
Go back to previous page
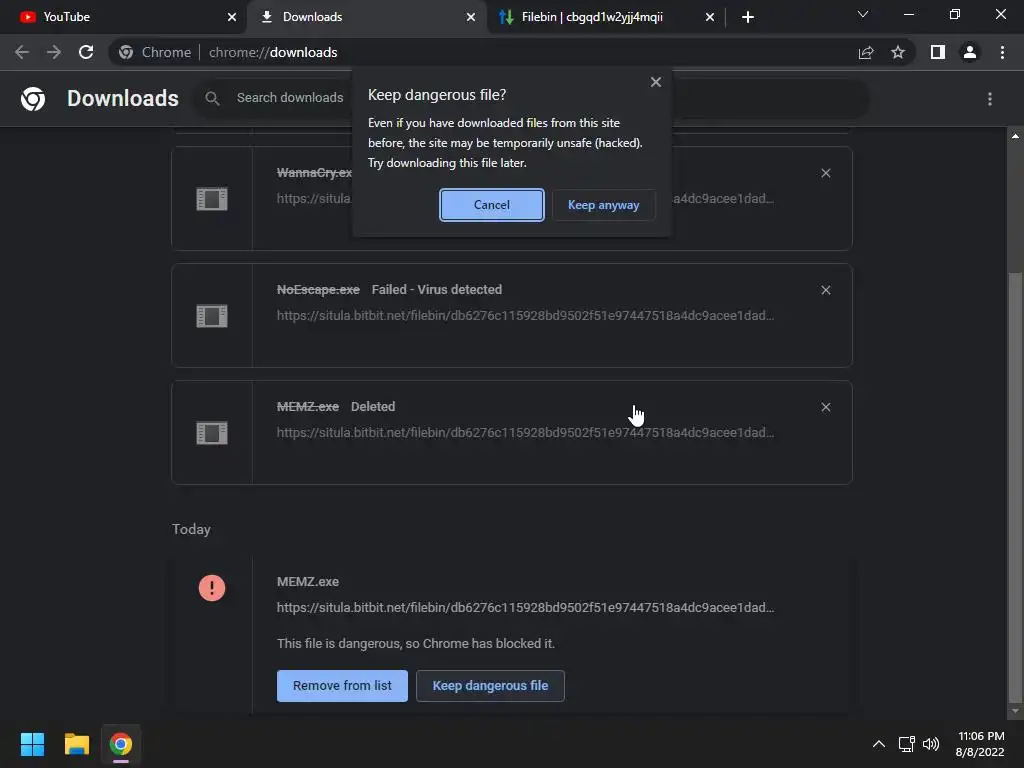[x=22, y=52]
